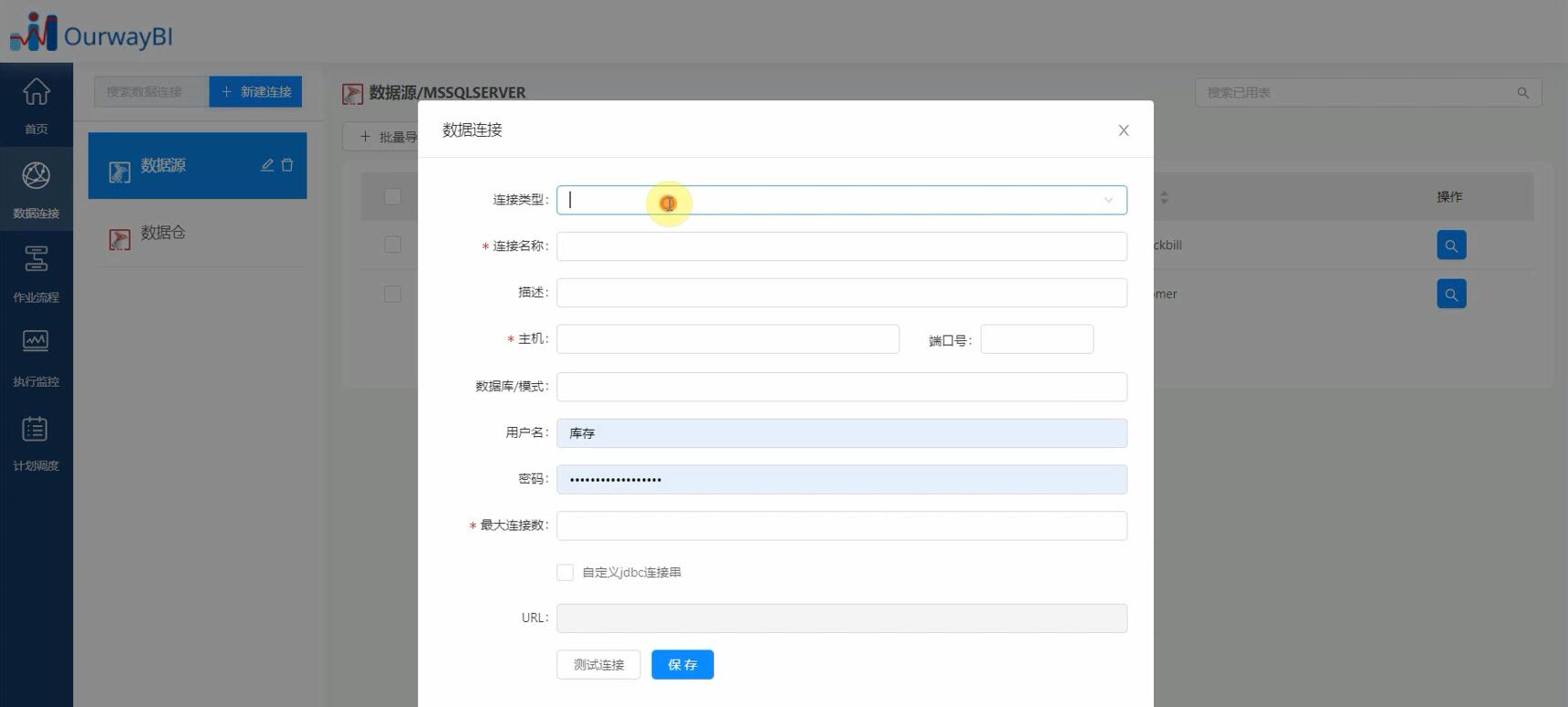Click the column sort arrows in table header
Viewport: 1568px width, 707px height.
click(1164, 198)
